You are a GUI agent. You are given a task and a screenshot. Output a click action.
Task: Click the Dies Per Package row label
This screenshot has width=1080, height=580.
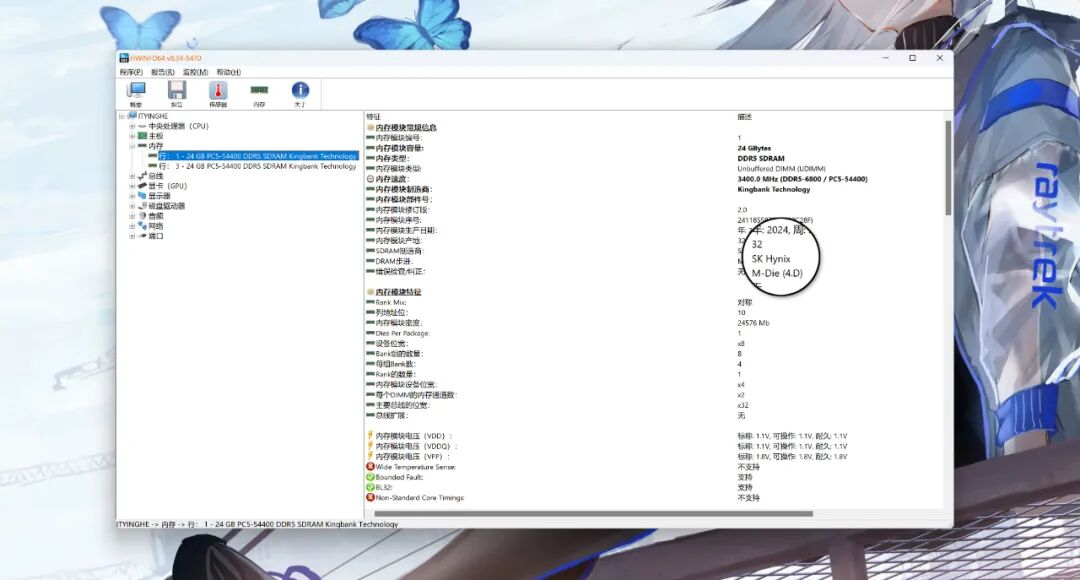pos(402,333)
